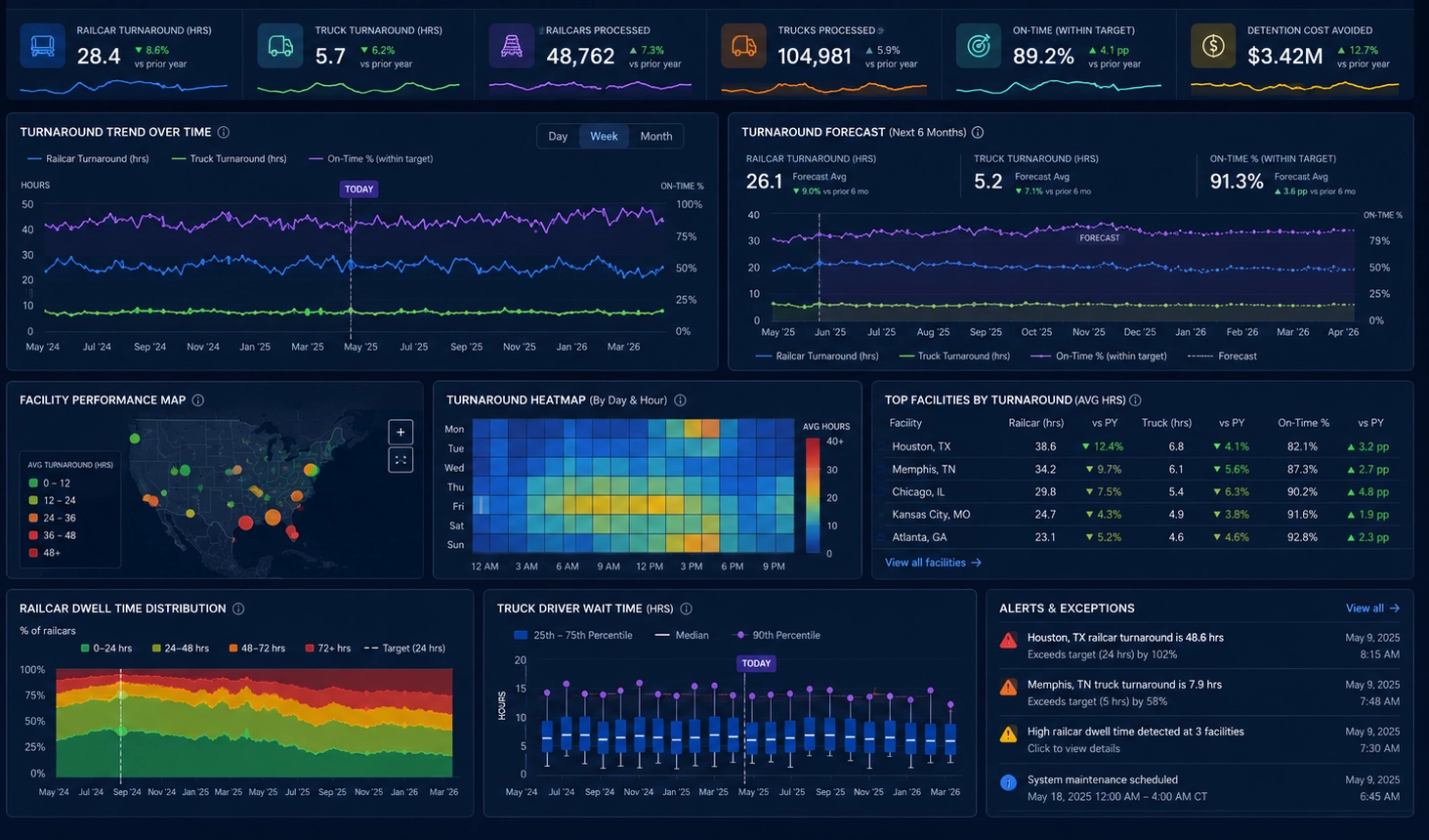Click the arrow next to View all alerts
Image resolution: width=1429 pixels, height=840 pixels.
point(1395,609)
